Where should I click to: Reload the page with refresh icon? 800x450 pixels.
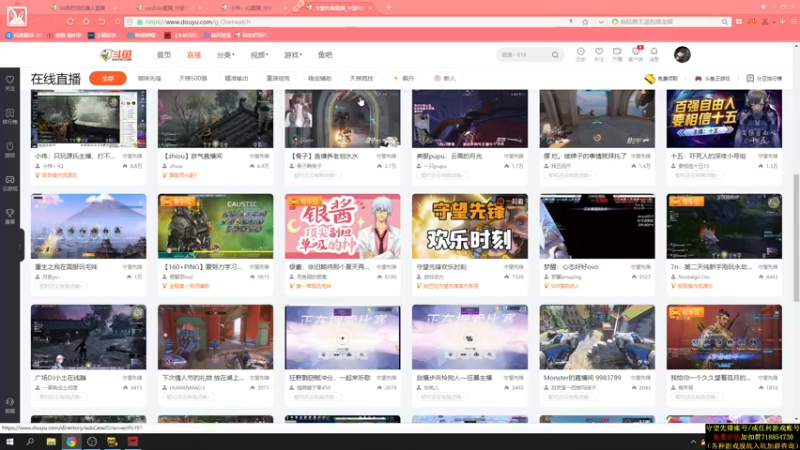tap(70, 22)
